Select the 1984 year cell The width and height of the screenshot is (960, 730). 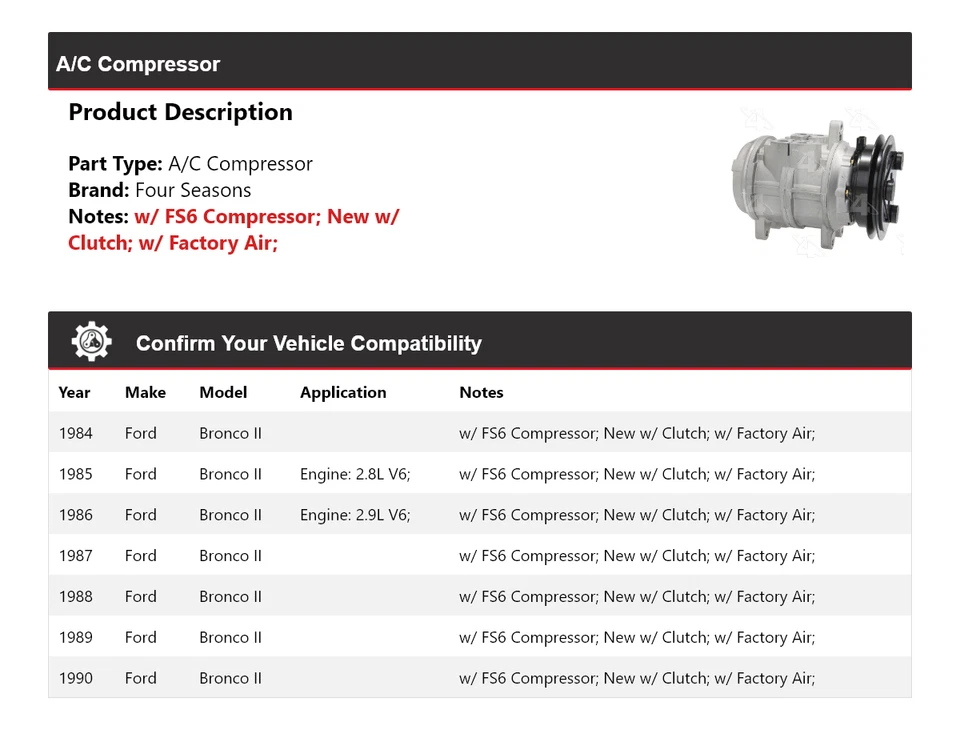click(76, 433)
